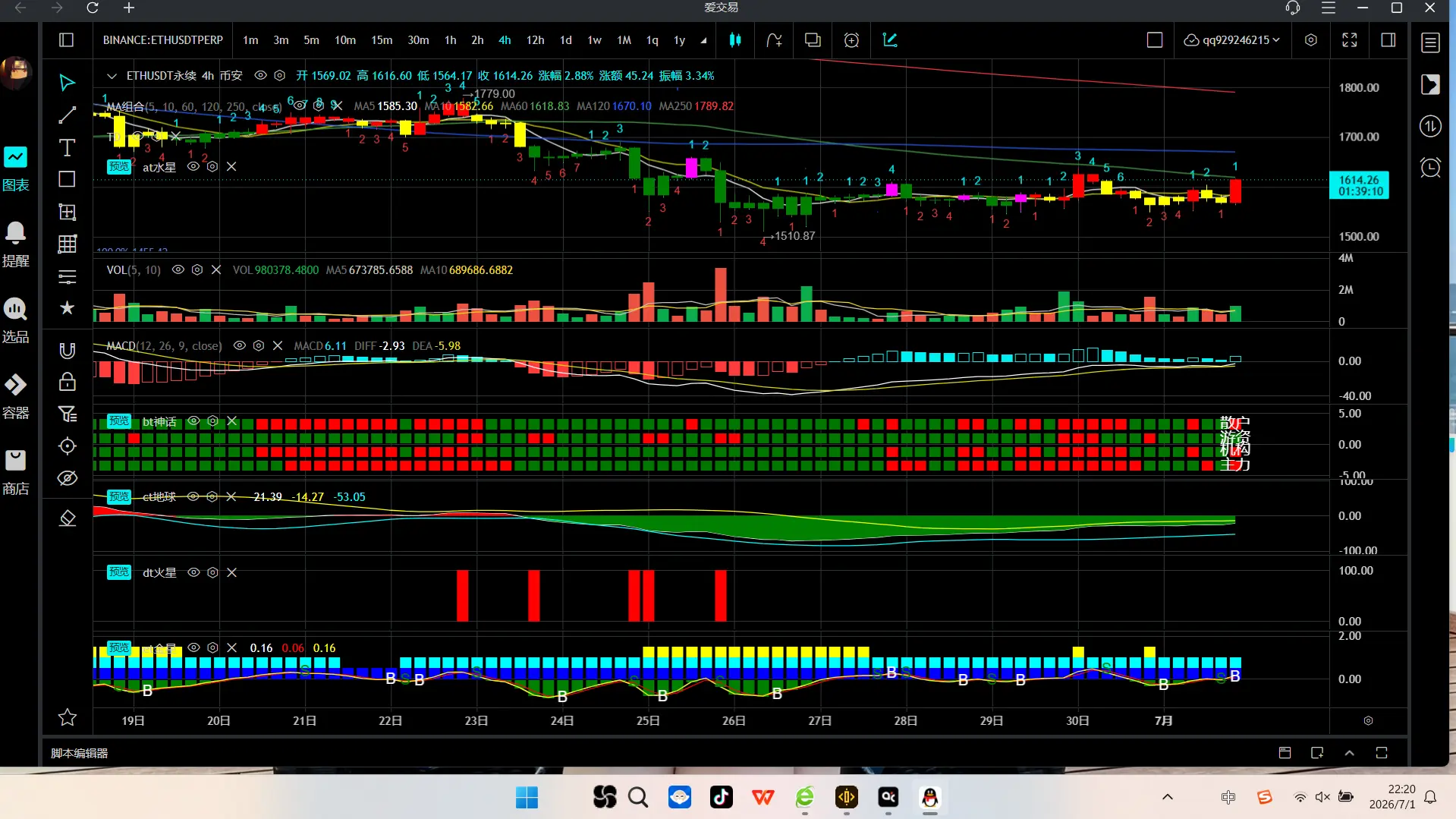Select the text annotation tool

67,147
